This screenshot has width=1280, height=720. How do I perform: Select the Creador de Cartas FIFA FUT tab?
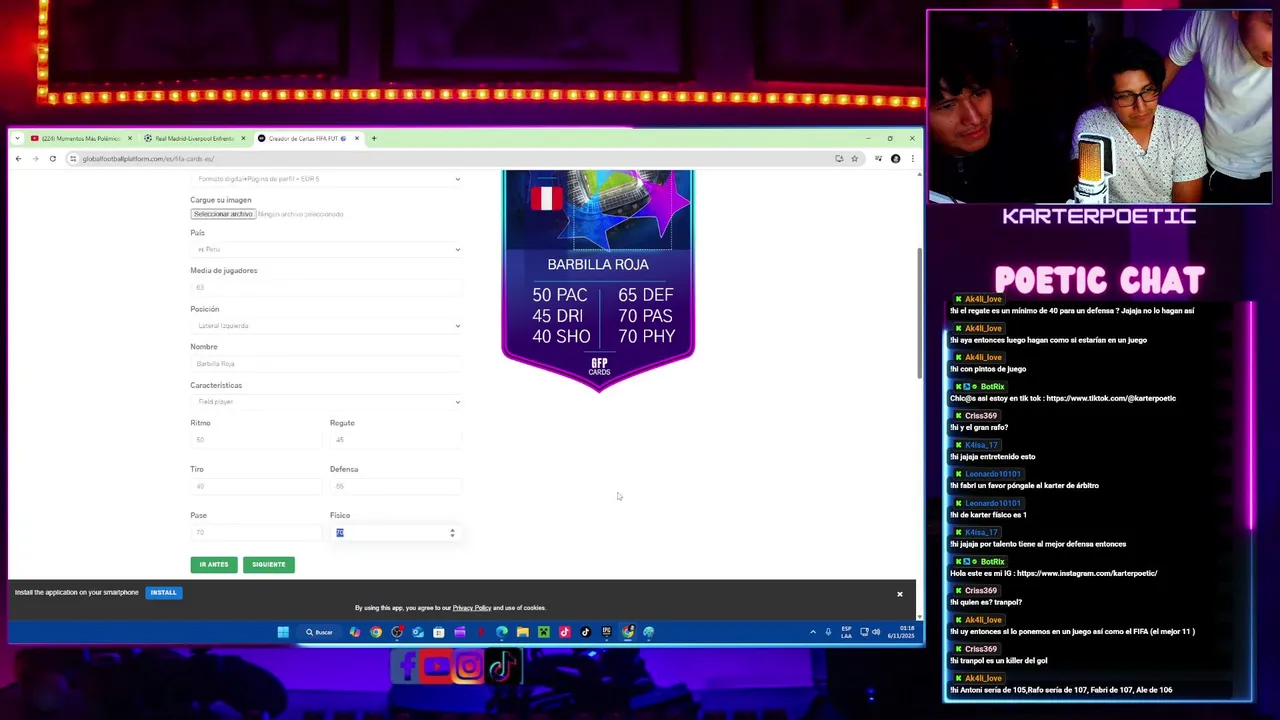[308, 138]
